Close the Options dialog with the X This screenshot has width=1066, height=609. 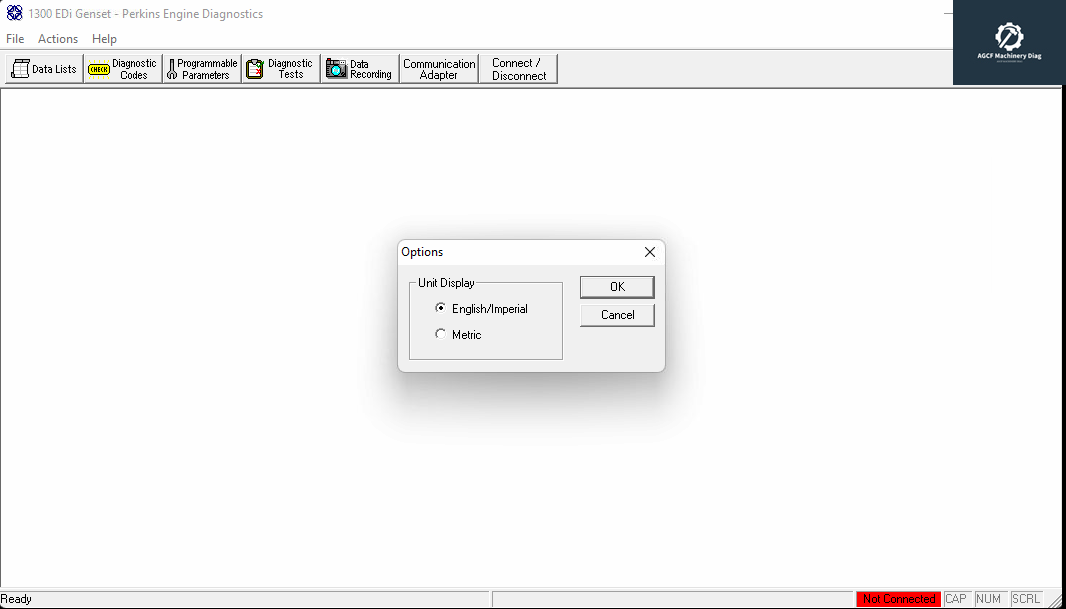click(x=649, y=252)
